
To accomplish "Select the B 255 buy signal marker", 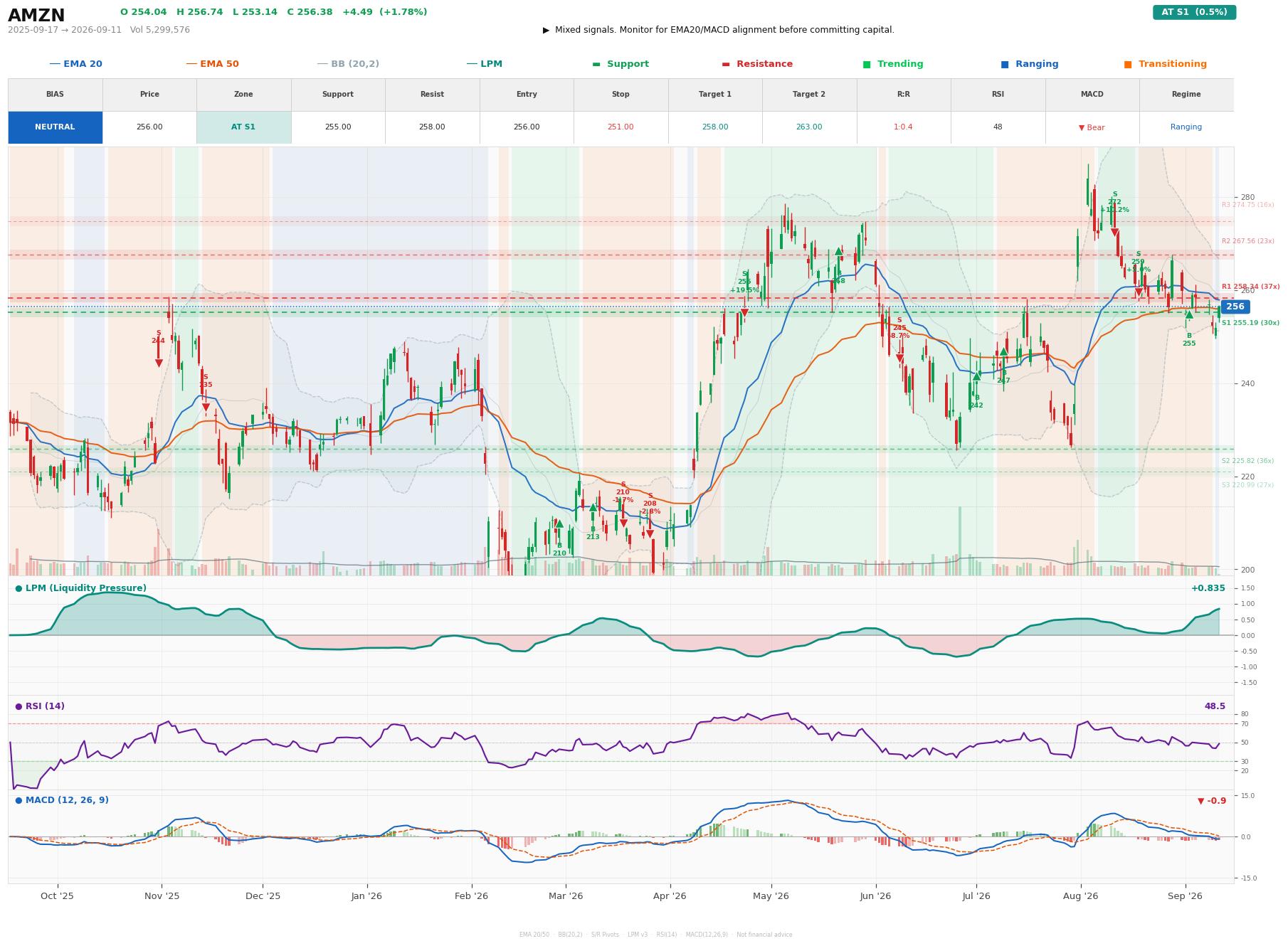I will [x=1189, y=314].
